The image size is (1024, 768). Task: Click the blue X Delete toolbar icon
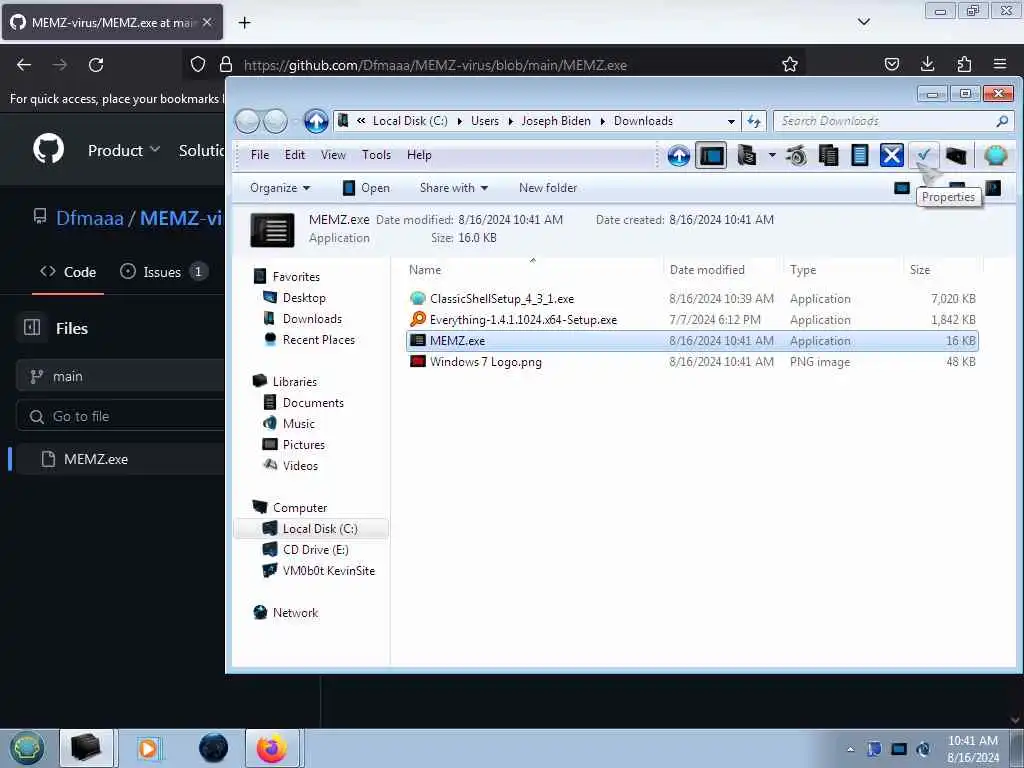coord(891,155)
